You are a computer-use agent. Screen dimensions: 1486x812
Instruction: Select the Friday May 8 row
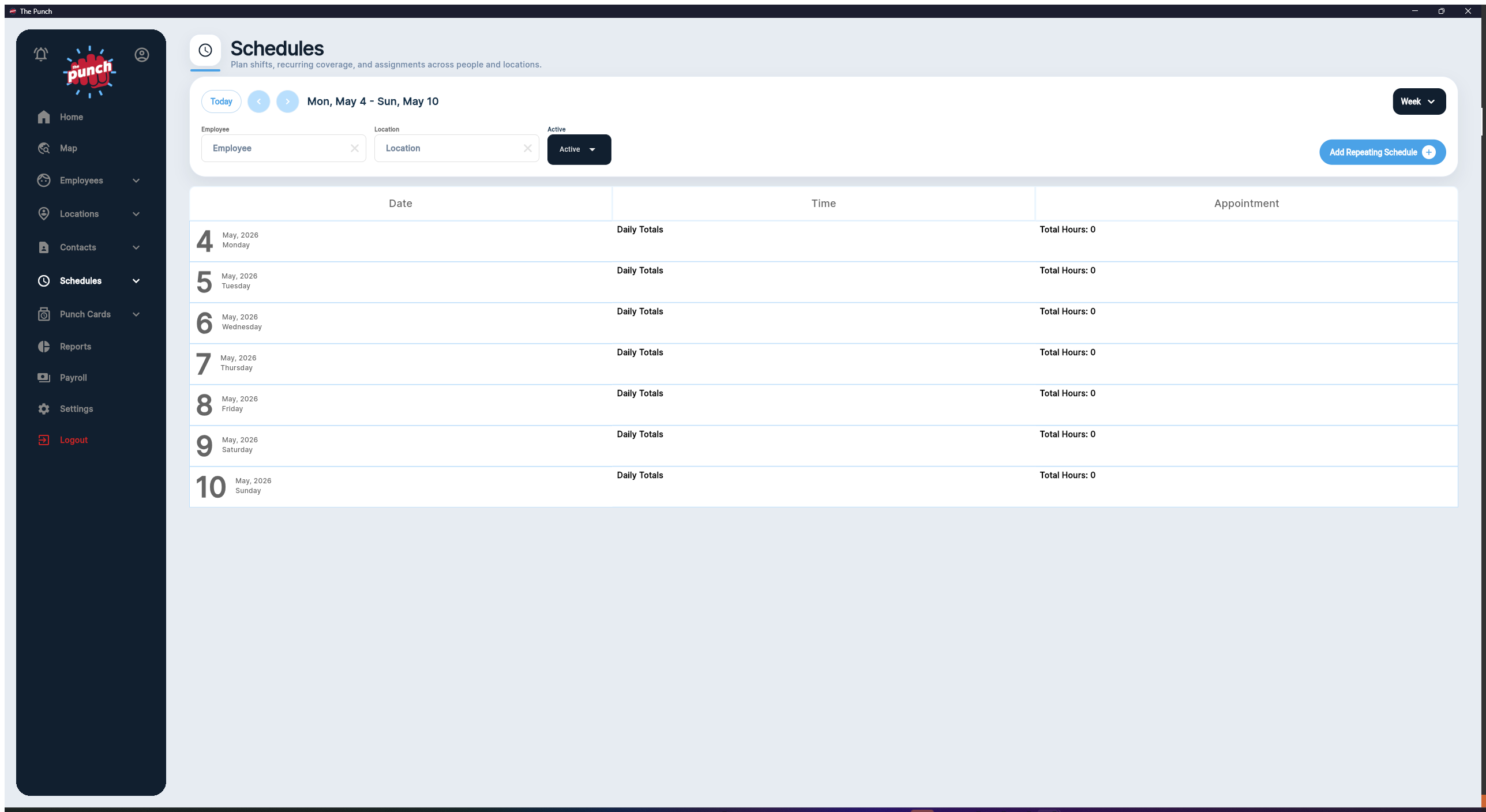824,405
